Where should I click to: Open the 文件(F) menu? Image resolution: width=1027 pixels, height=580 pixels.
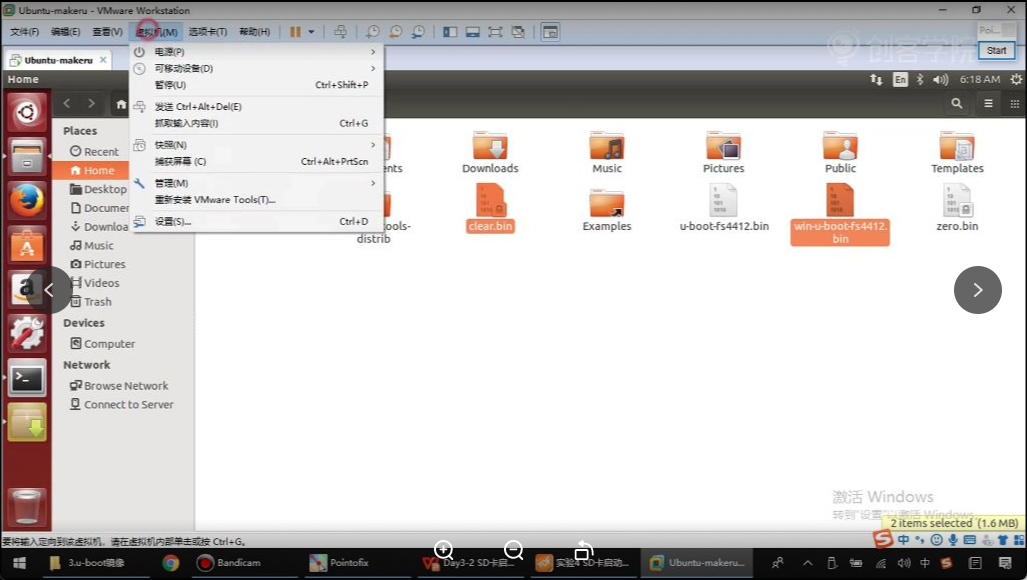coord(24,31)
